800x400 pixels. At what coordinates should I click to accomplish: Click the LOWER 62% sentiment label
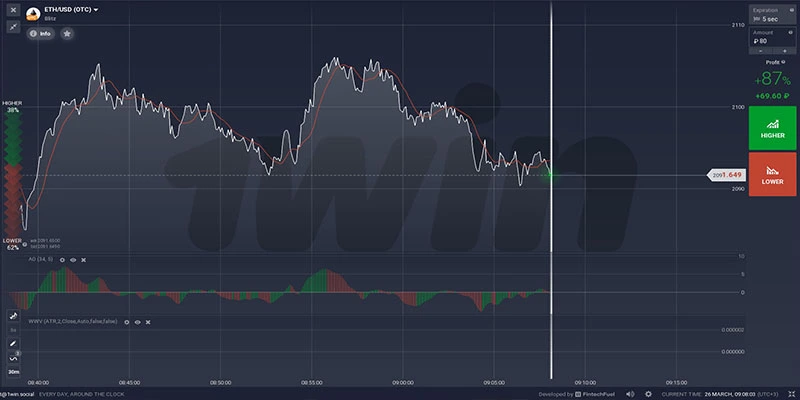pyautogui.click(x=12, y=244)
